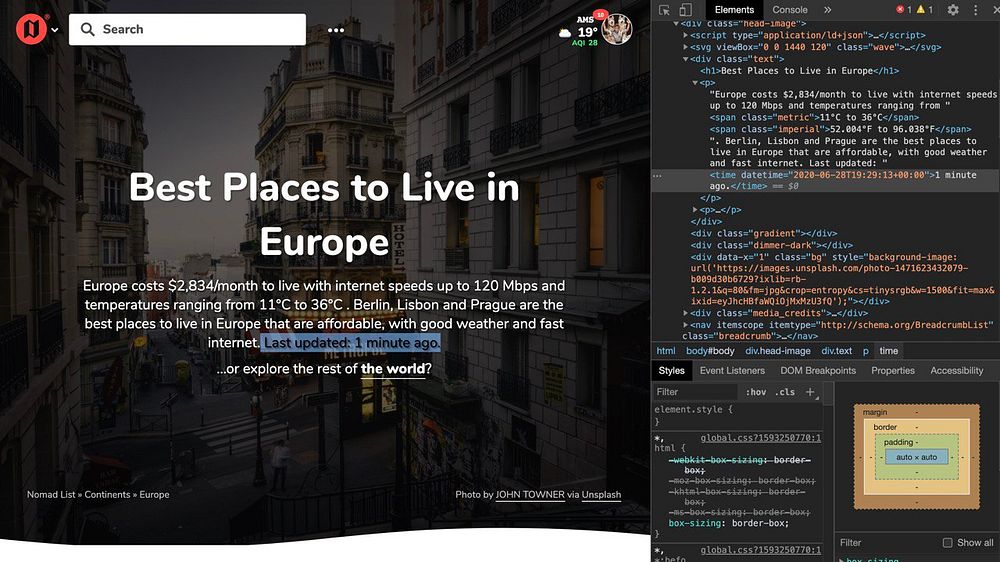Show more DevTools tabs chevron
The image size is (1000, 562).
tap(828, 10)
